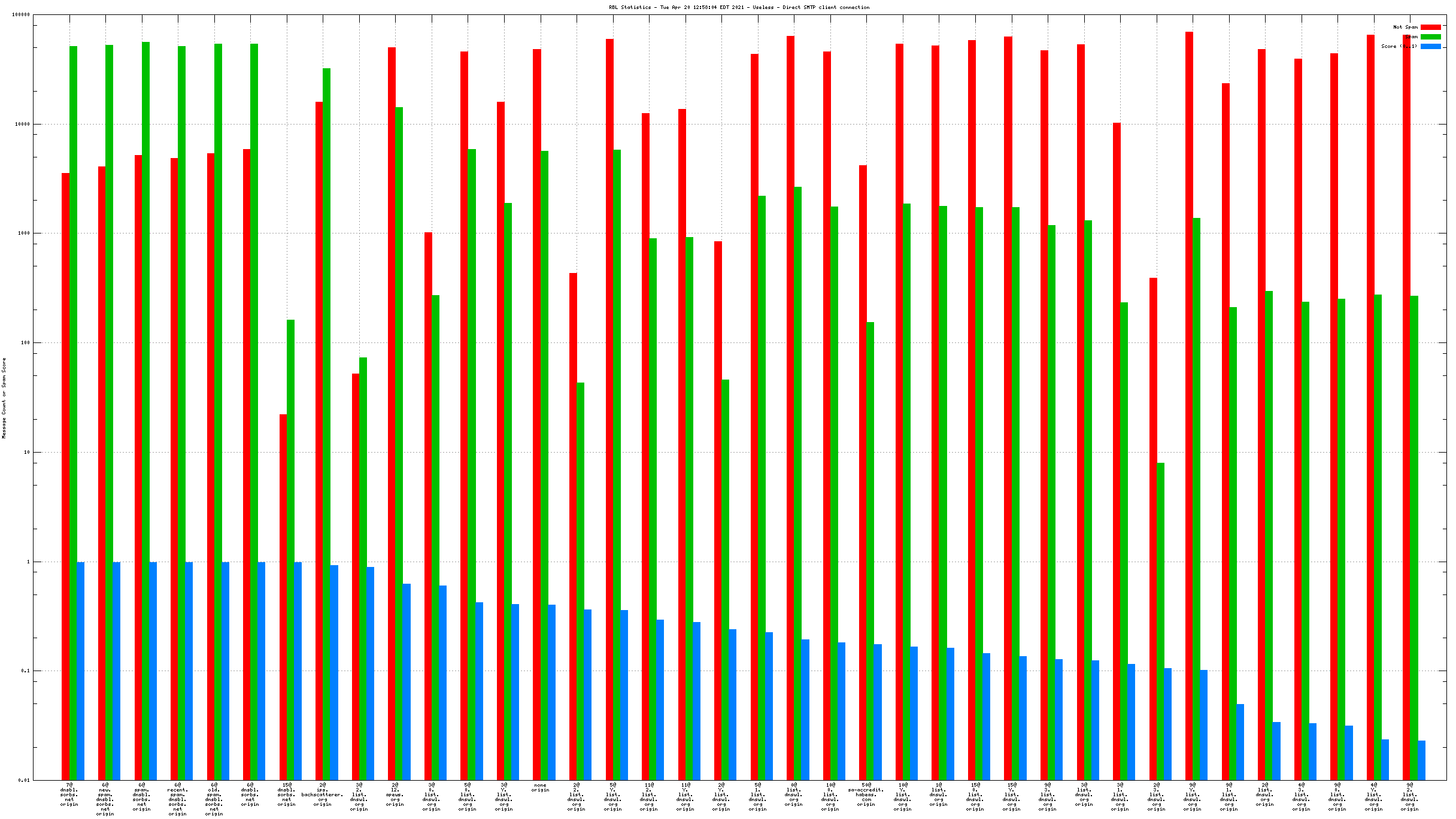Click the 'old.spam.dnsbl.sorbs.net' x-axis label
This screenshot has width=1456, height=819.
pos(214,799)
